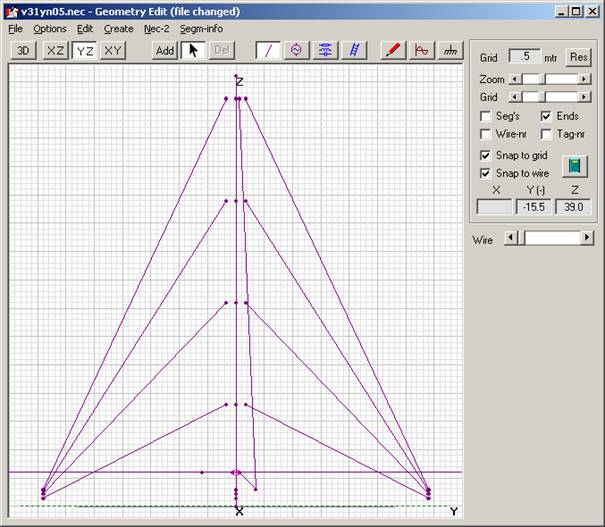Maximize the Geometry Edit window
This screenshot has width=605, height=527.
click(x=576, y=12)
